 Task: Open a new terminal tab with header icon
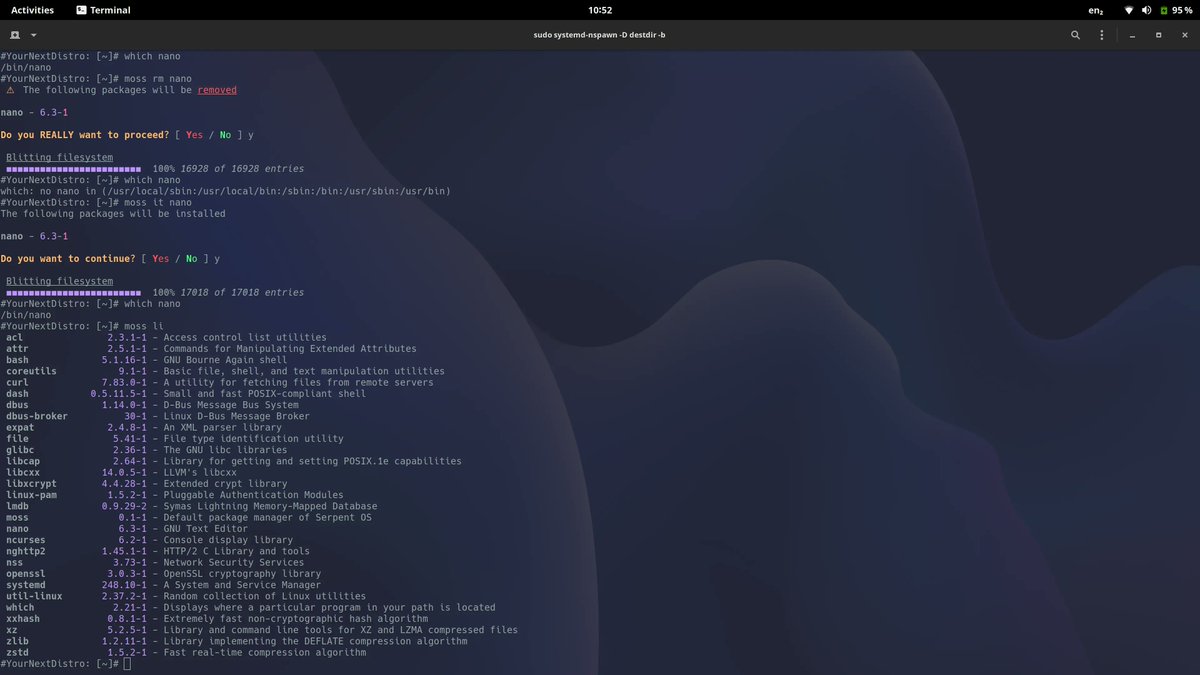coord(15,35)
